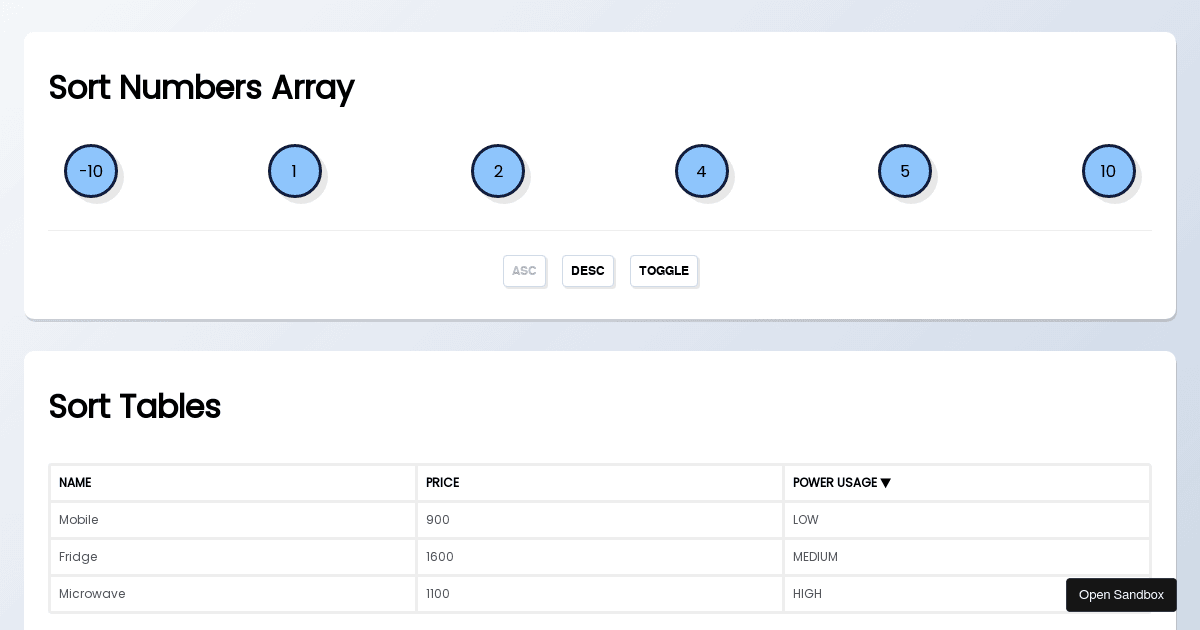
Task: Sort table by Power Usage header
Action: coord(834,483)
